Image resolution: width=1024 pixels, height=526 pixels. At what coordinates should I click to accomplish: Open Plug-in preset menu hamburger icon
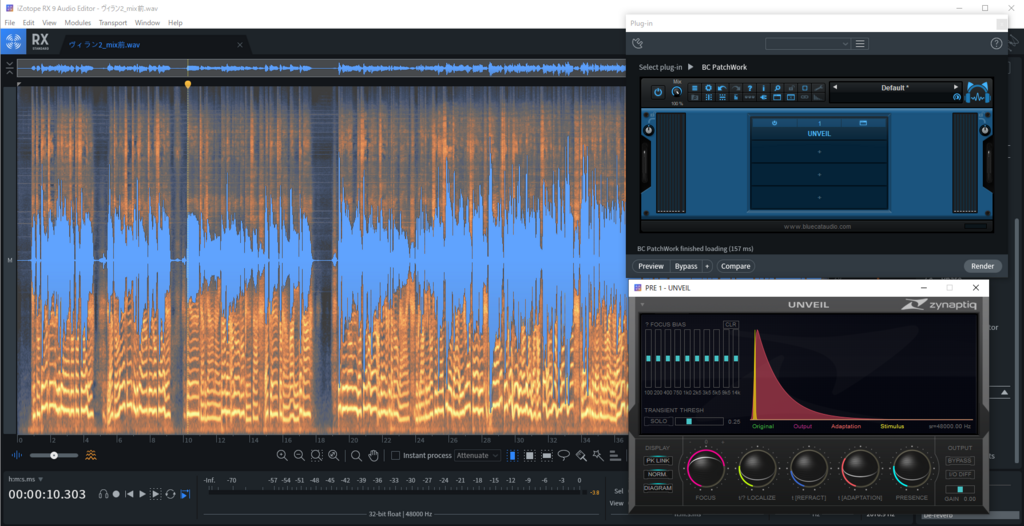(x=860, y=44)
